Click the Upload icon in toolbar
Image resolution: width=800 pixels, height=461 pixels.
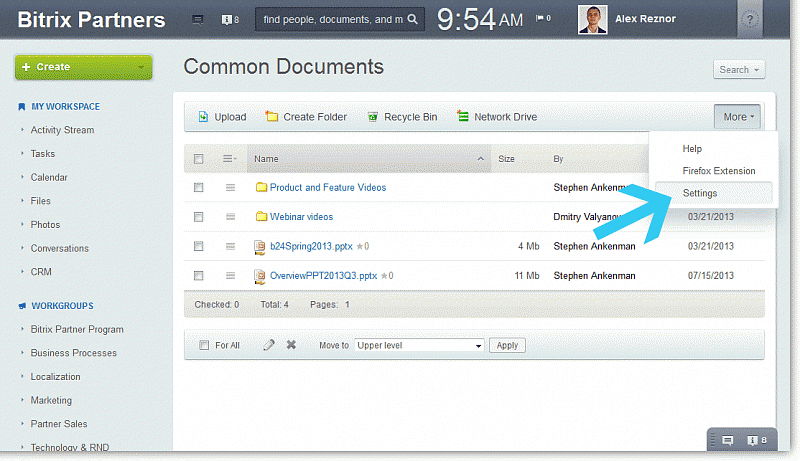[x=203, y=116]
